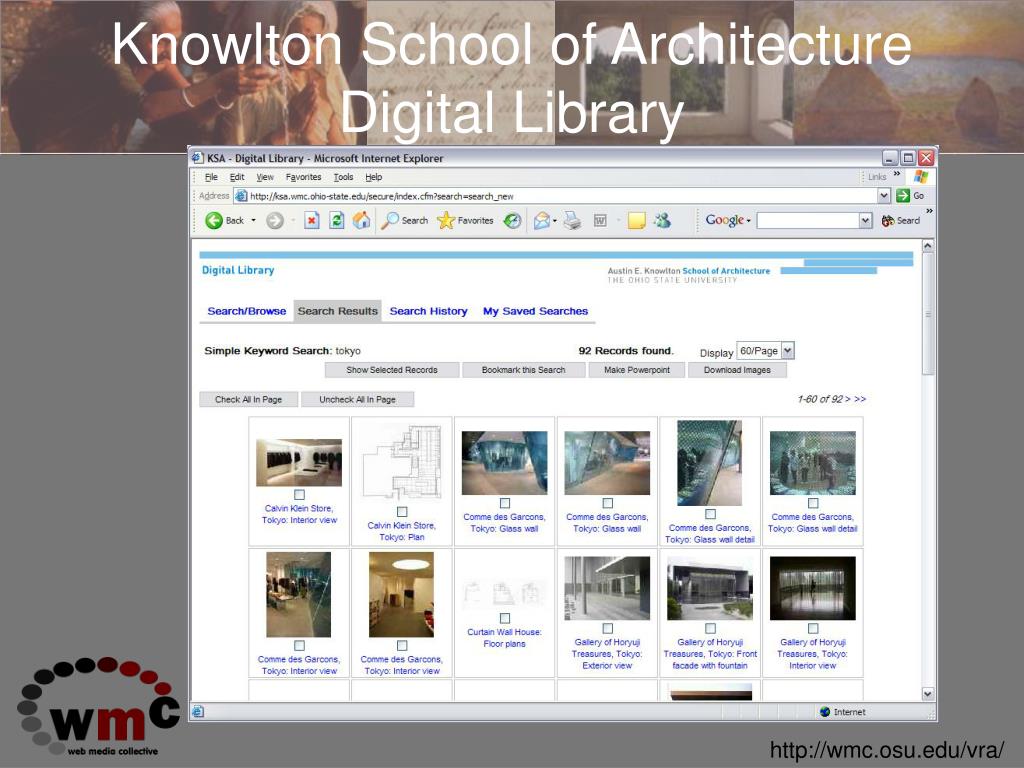Open Favorites star icon
The width and height of the screenshot is (1024, 768).
(x=446, y=221)
